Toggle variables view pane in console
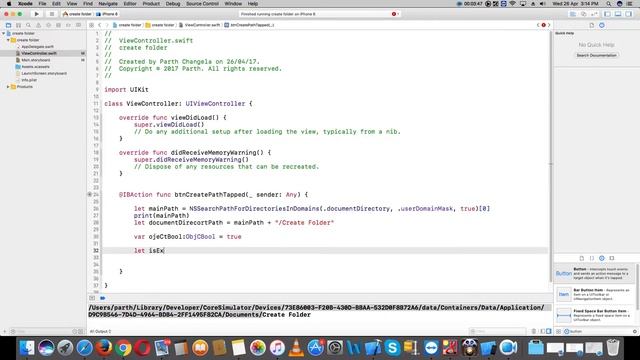640x360 pixels. pyautogui.click(x=542, y=331)
